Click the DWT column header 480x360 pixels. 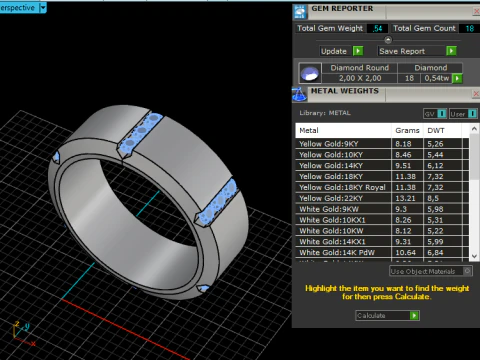point(442,130)
